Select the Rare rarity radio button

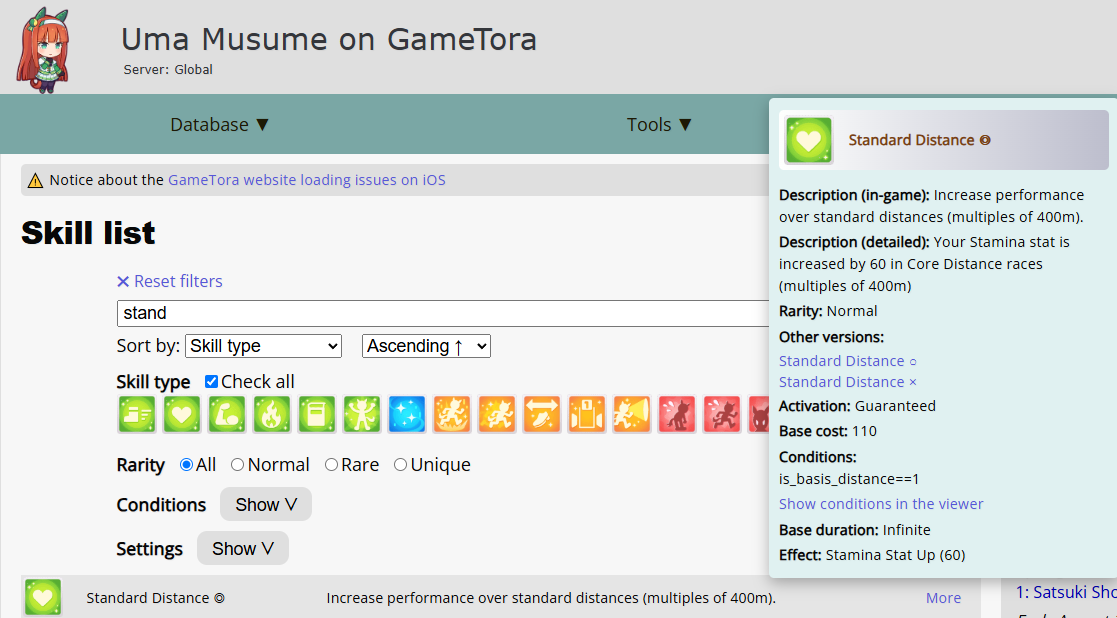click(331, 465)
